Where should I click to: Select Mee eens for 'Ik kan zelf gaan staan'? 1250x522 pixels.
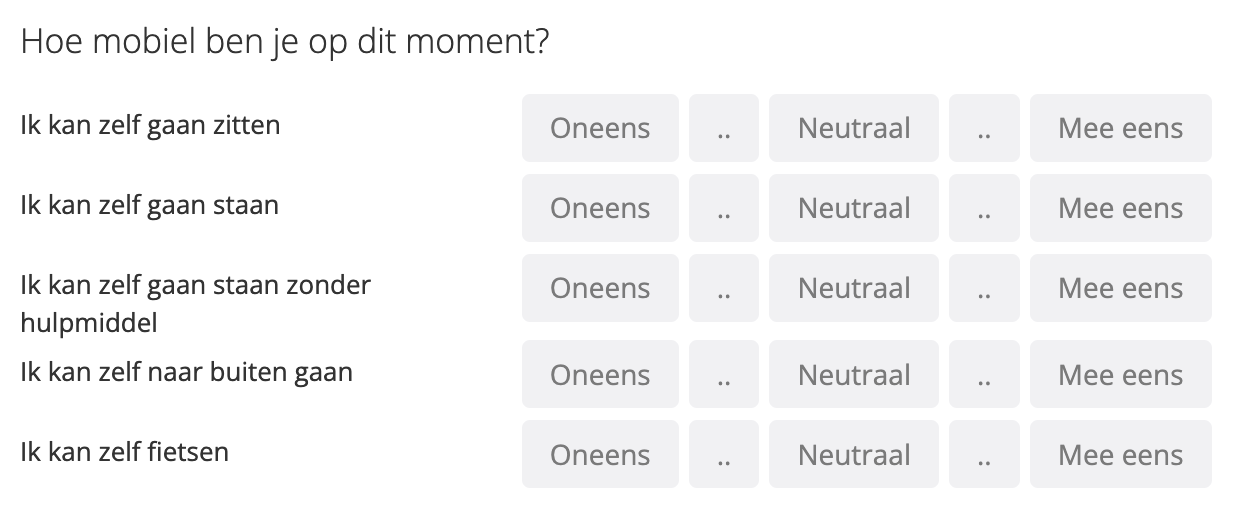point(1120,208)
